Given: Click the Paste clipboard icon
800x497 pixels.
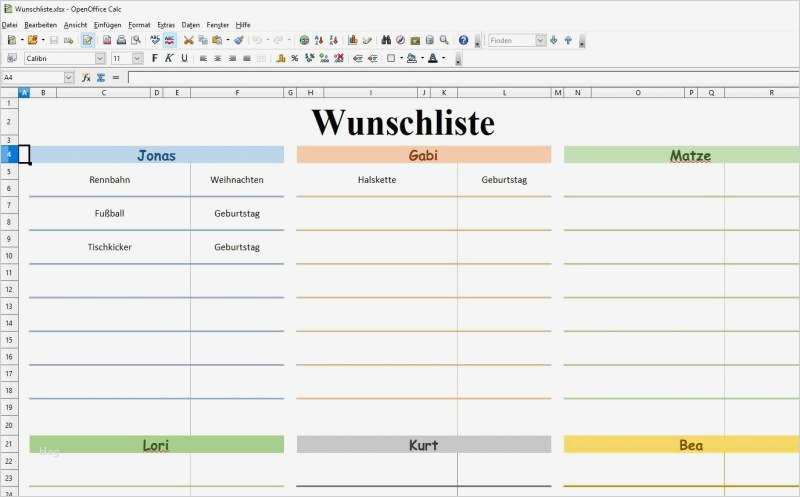Looking at the screenshot, I should [217, 40].
